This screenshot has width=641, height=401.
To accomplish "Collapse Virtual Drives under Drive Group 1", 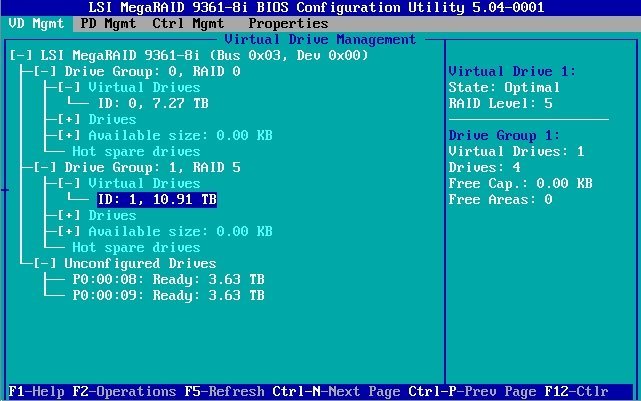I will pyautogui.click(x=69, y=184).
